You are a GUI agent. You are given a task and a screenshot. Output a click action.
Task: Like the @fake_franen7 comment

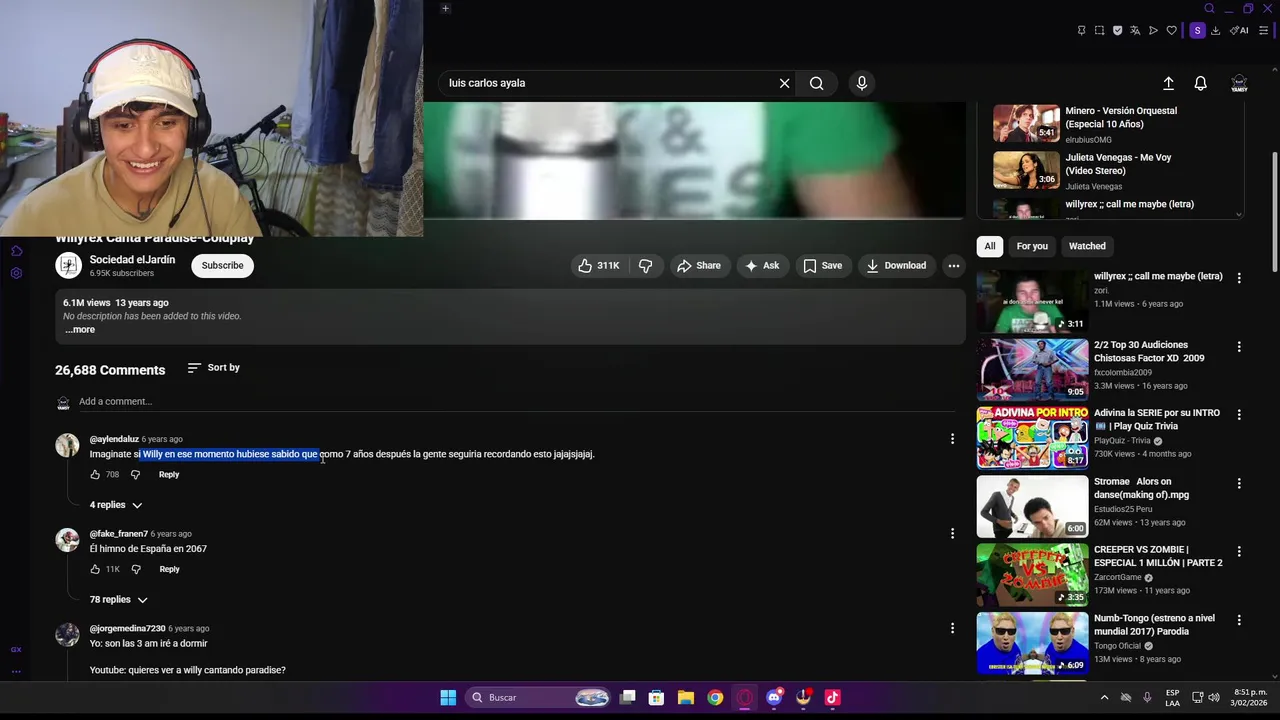[95, 569]
